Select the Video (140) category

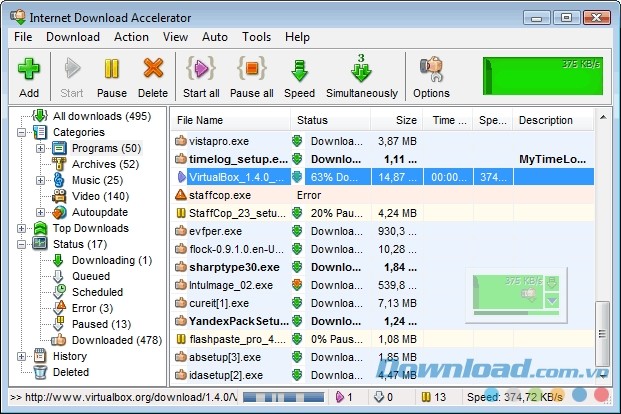(x=101, y=196)
